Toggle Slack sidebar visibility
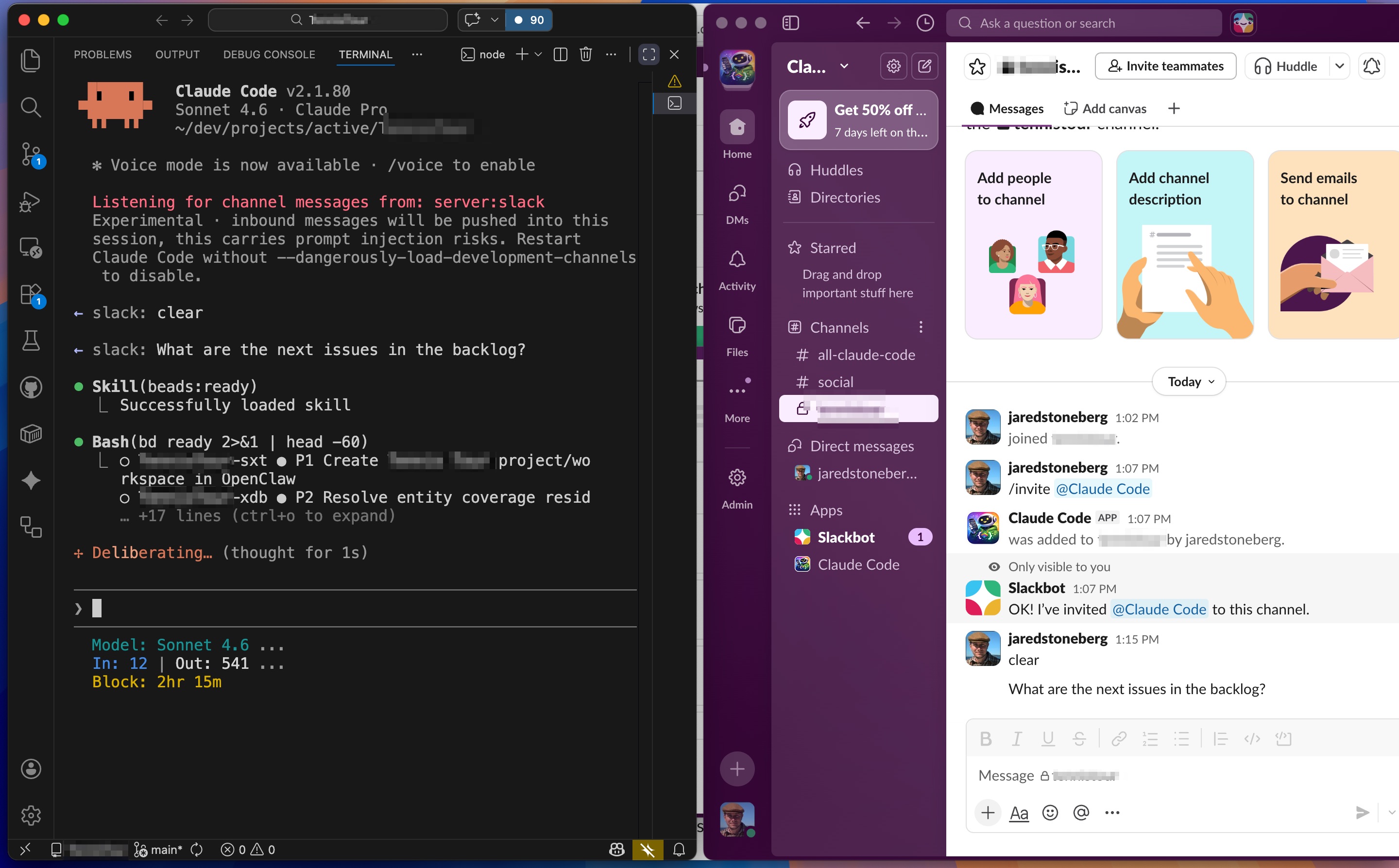The width and height of the screenshot is (1399, 868). [x=790, y=23]
